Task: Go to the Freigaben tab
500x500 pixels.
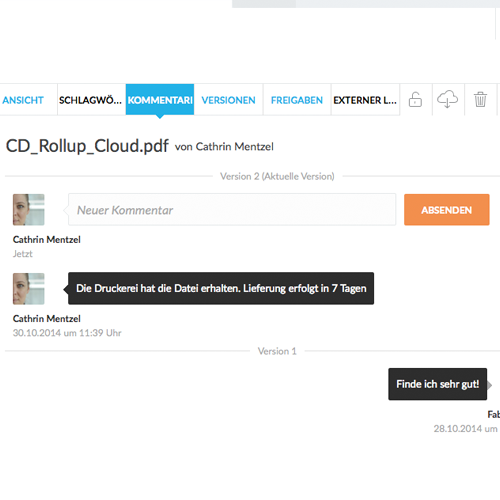Action: 297,100
